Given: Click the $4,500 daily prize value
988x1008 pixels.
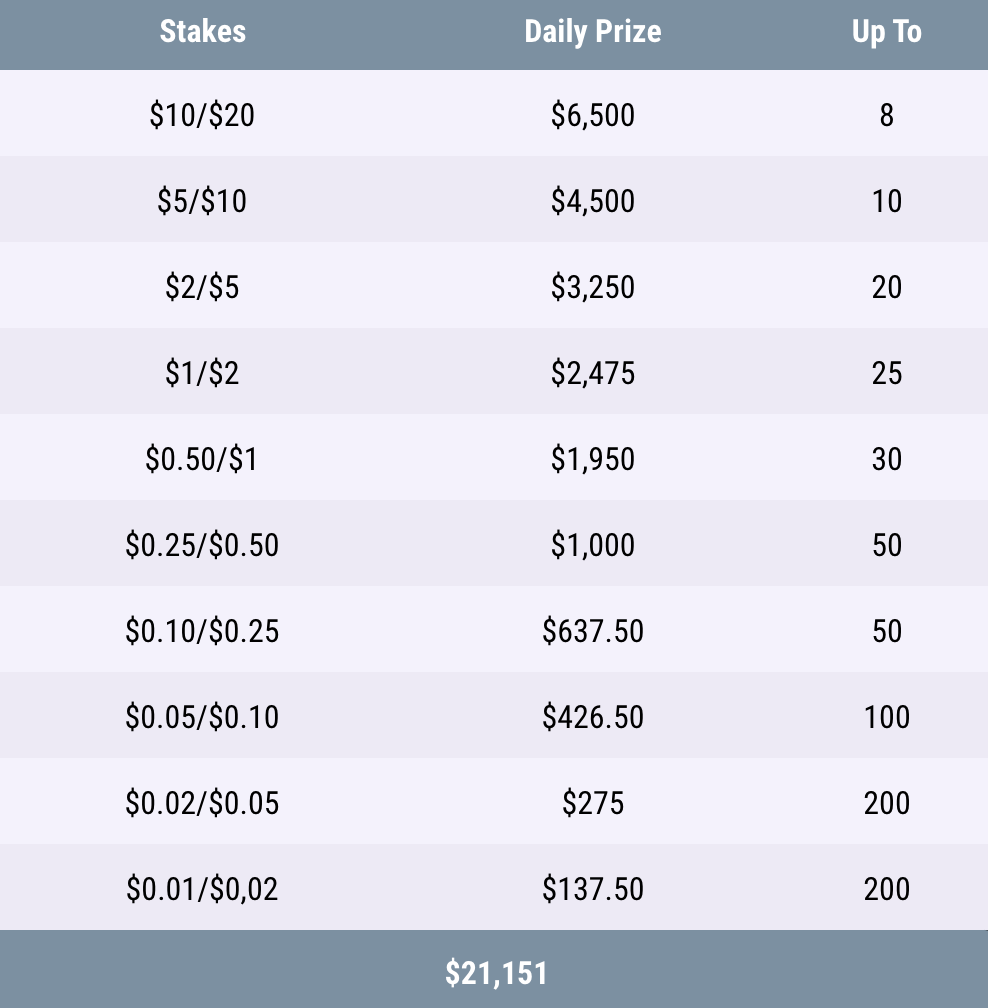Looking at the screenshot, I should point(592,202).
